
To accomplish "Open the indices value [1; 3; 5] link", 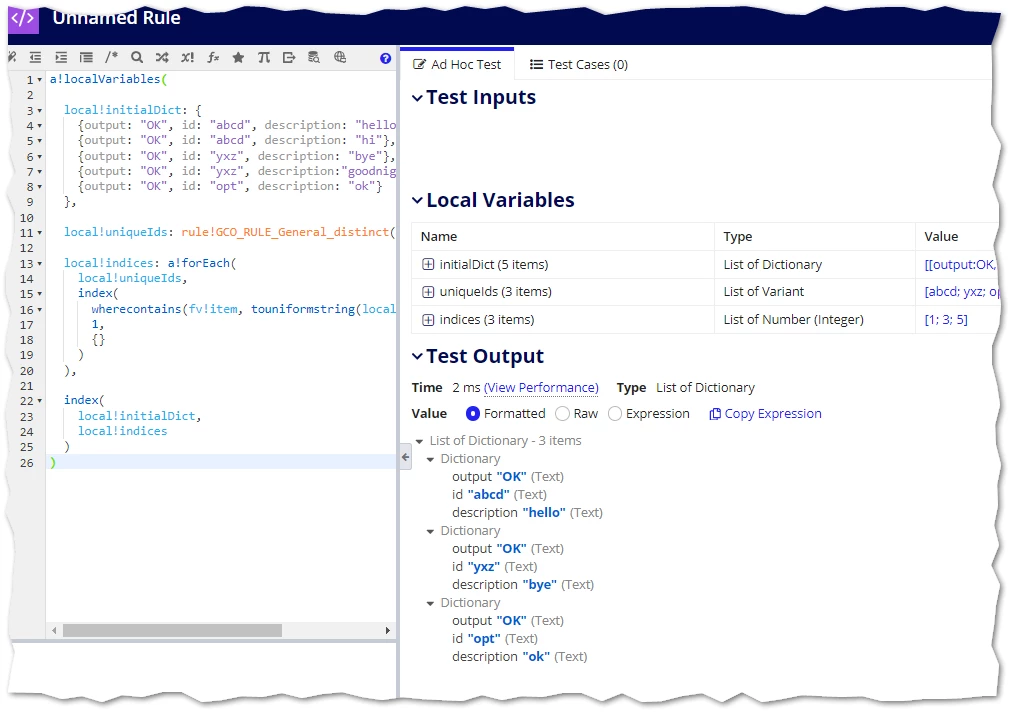I will pos(946,319).
